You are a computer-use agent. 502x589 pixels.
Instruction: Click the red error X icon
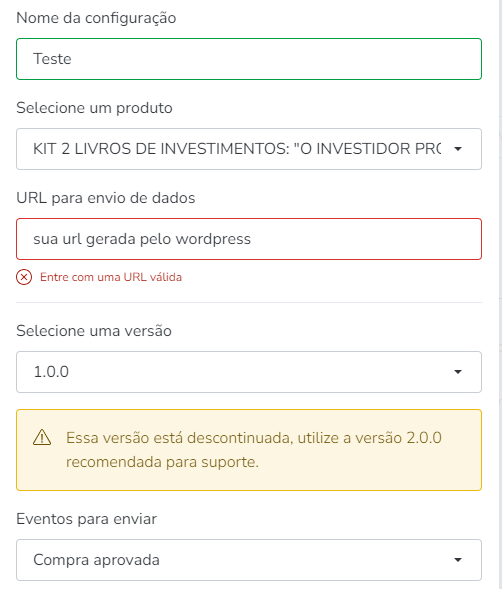tap(24, 277)
